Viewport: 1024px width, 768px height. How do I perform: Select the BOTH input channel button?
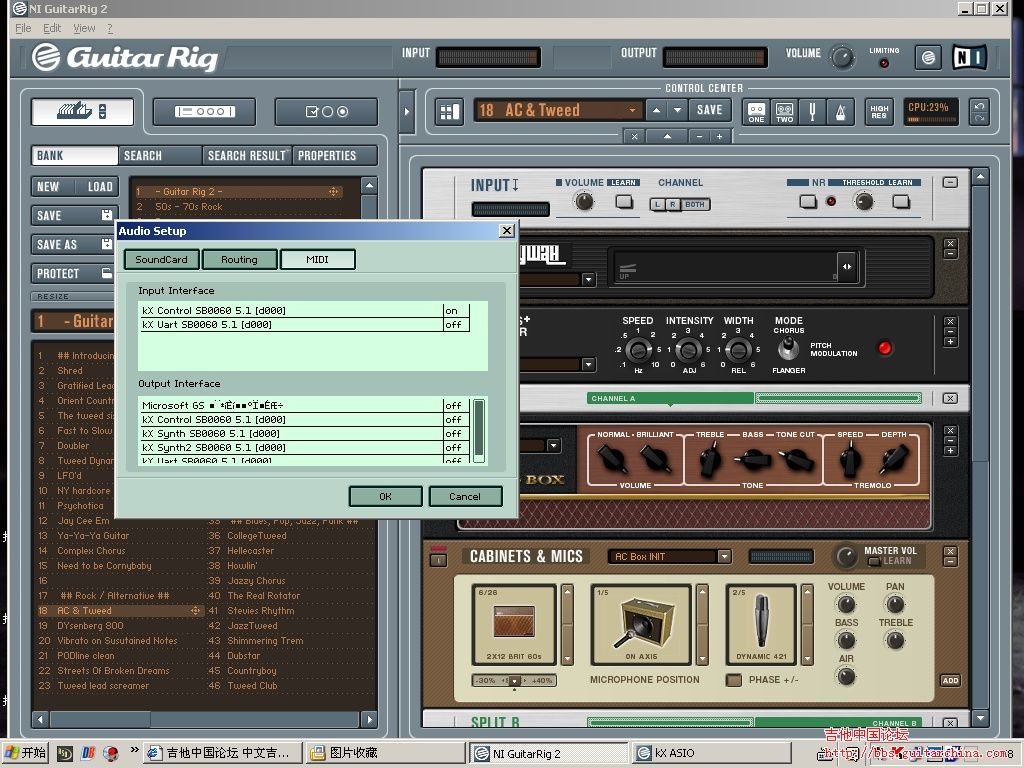[694, 204]
